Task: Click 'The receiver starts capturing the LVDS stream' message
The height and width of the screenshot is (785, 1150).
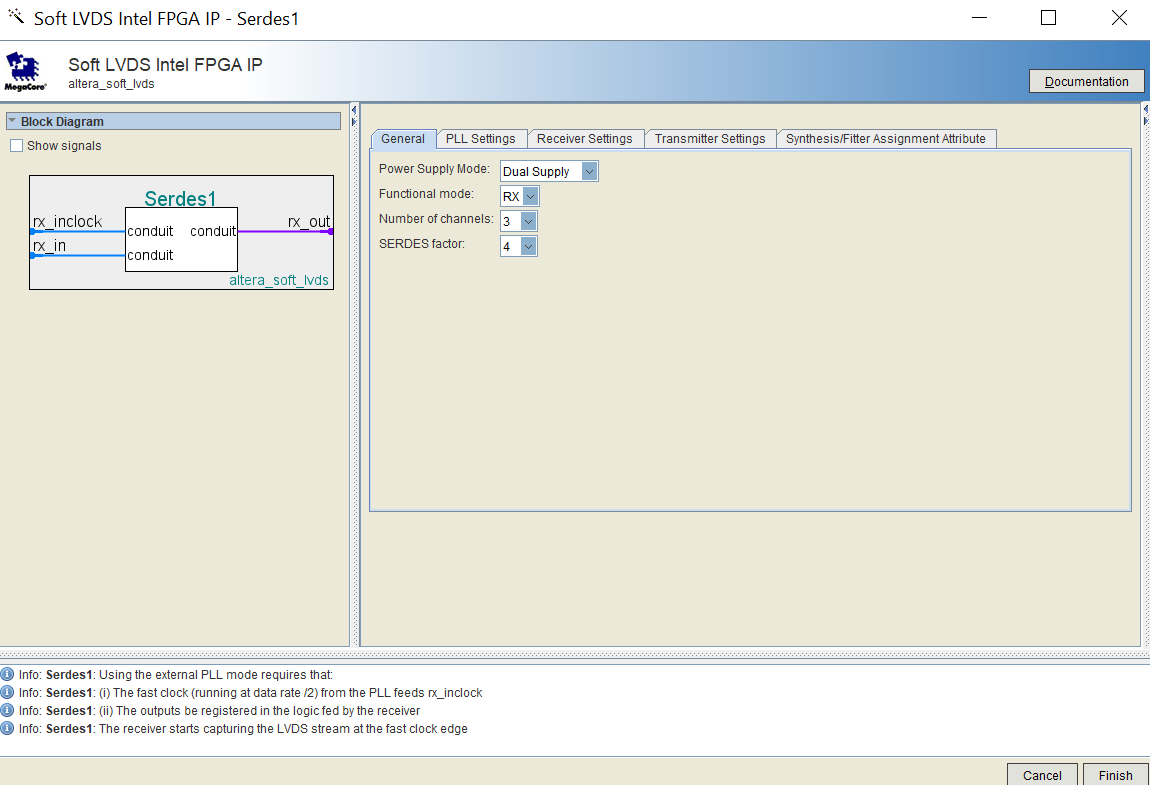Action: pos(283,729)
